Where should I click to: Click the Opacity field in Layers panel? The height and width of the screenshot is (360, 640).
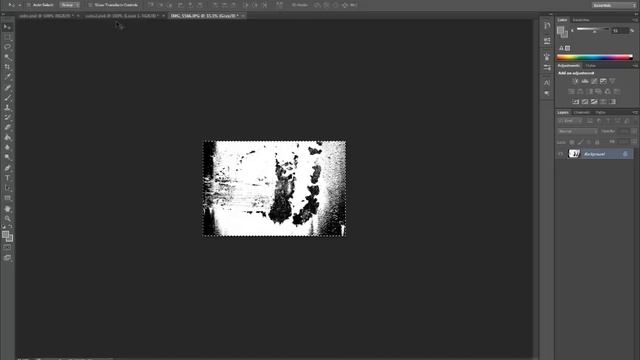coord(623,131)
